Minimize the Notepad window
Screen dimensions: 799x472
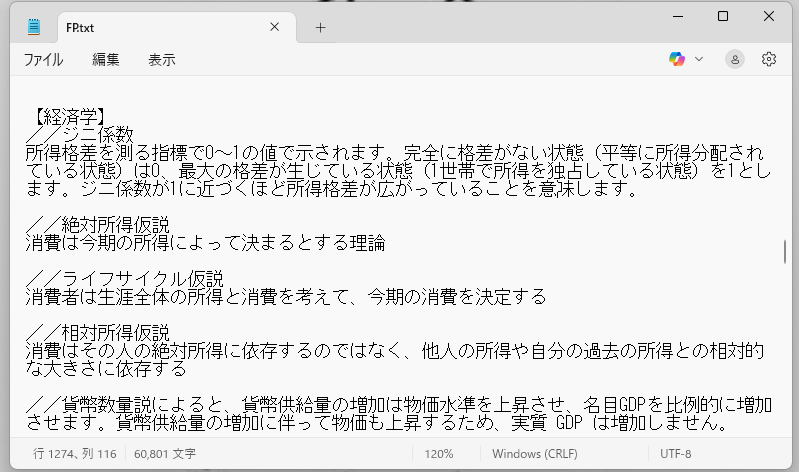[677, 16]
